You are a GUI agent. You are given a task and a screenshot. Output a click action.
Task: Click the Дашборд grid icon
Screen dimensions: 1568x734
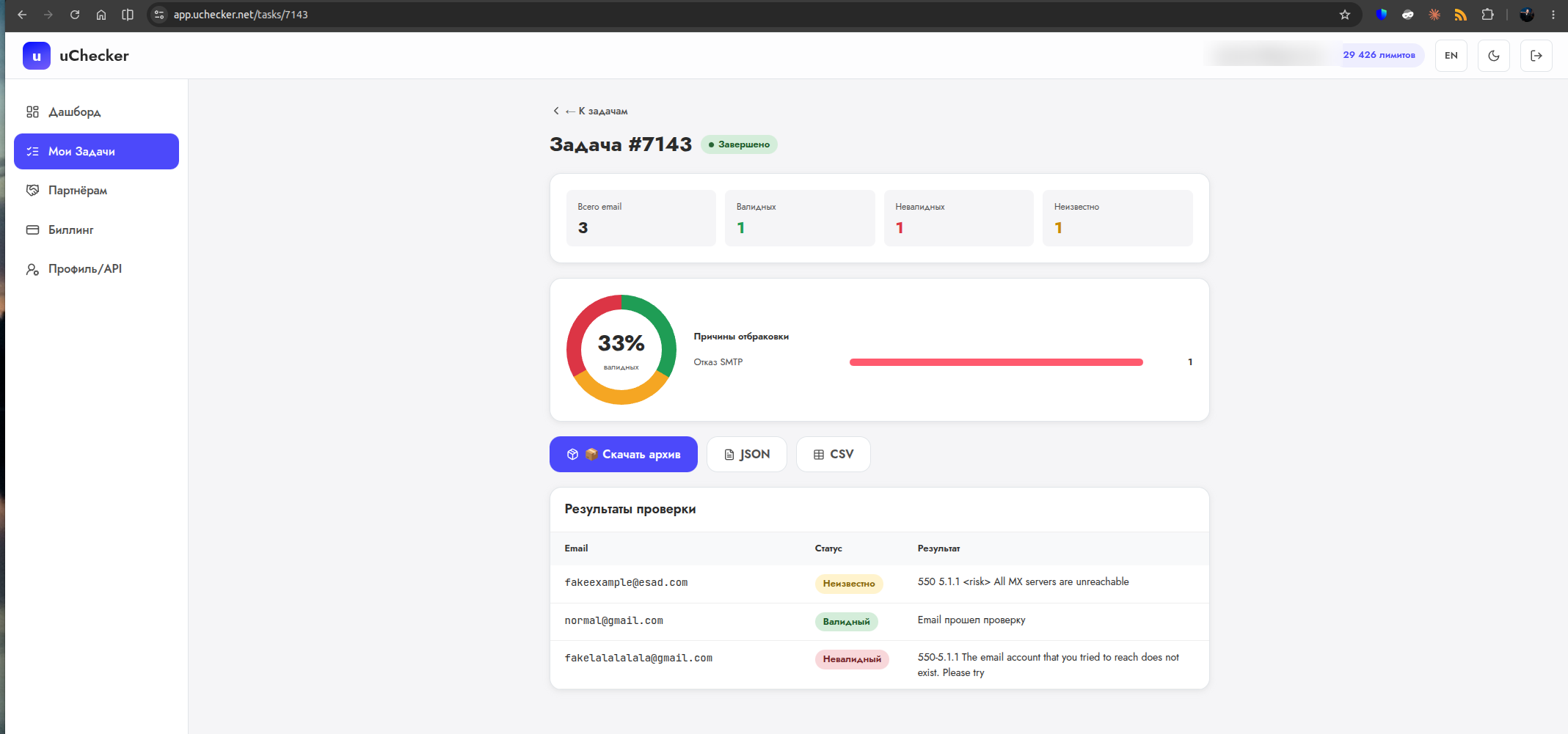click(32, 112)
